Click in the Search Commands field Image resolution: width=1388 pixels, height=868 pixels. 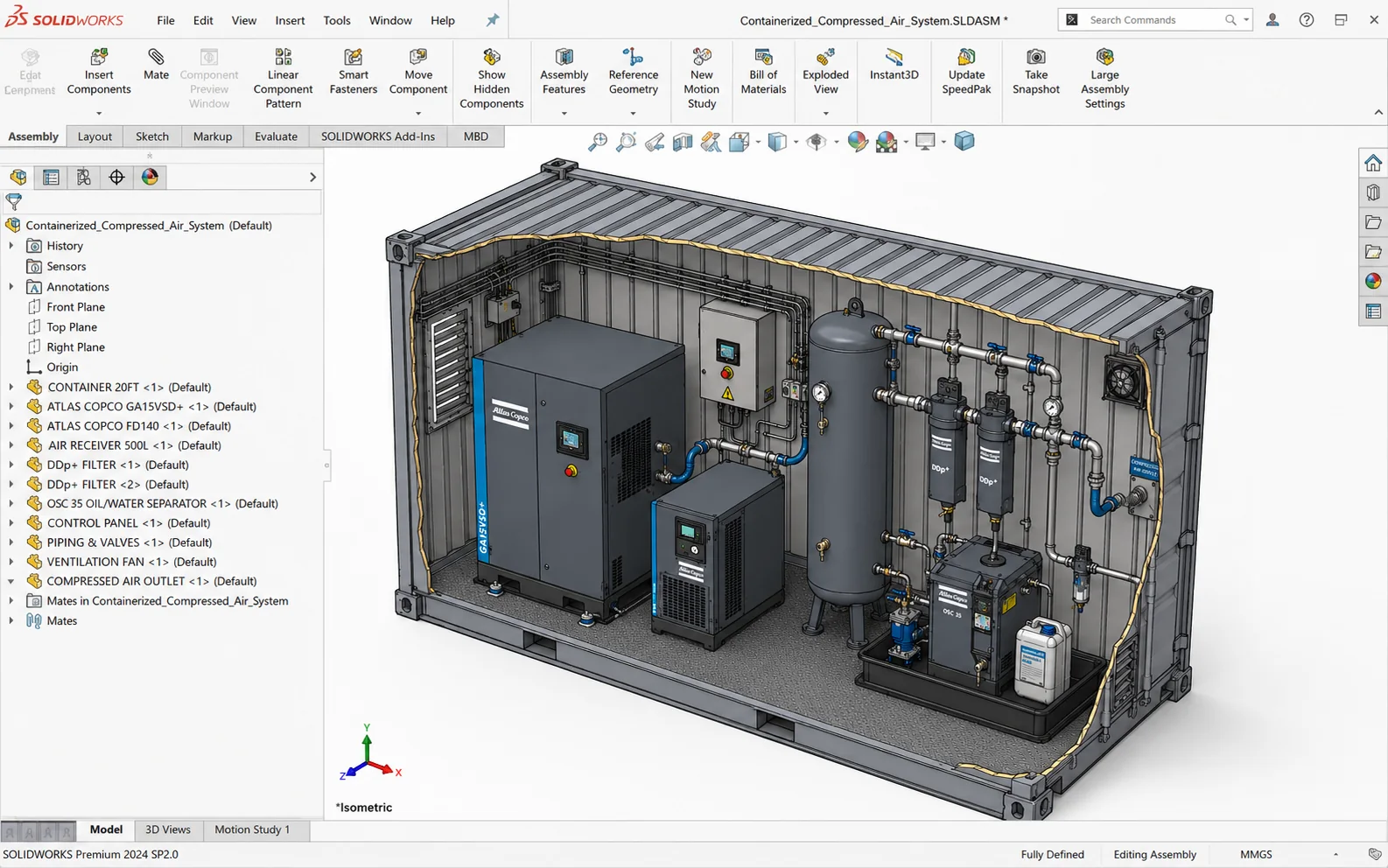coord(1154,19)
